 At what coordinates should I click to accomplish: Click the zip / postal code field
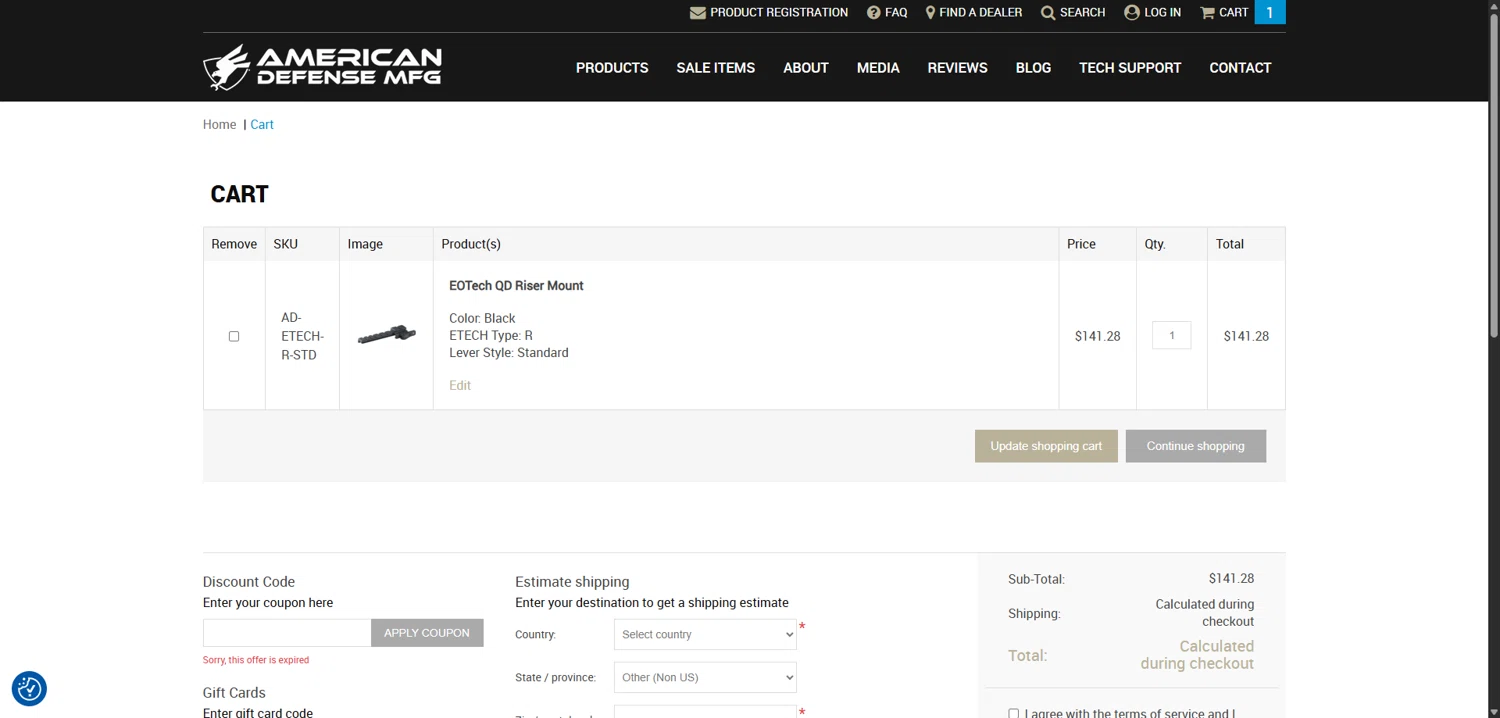[705, 712]
